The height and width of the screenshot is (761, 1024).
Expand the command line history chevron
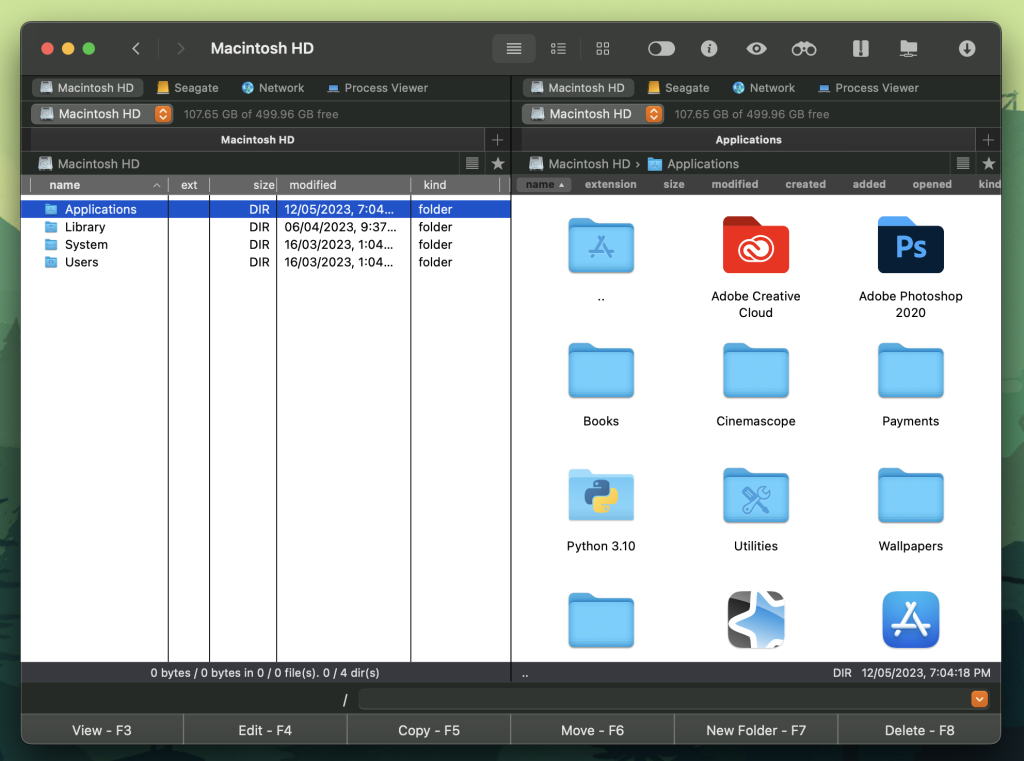click(979, 699)
